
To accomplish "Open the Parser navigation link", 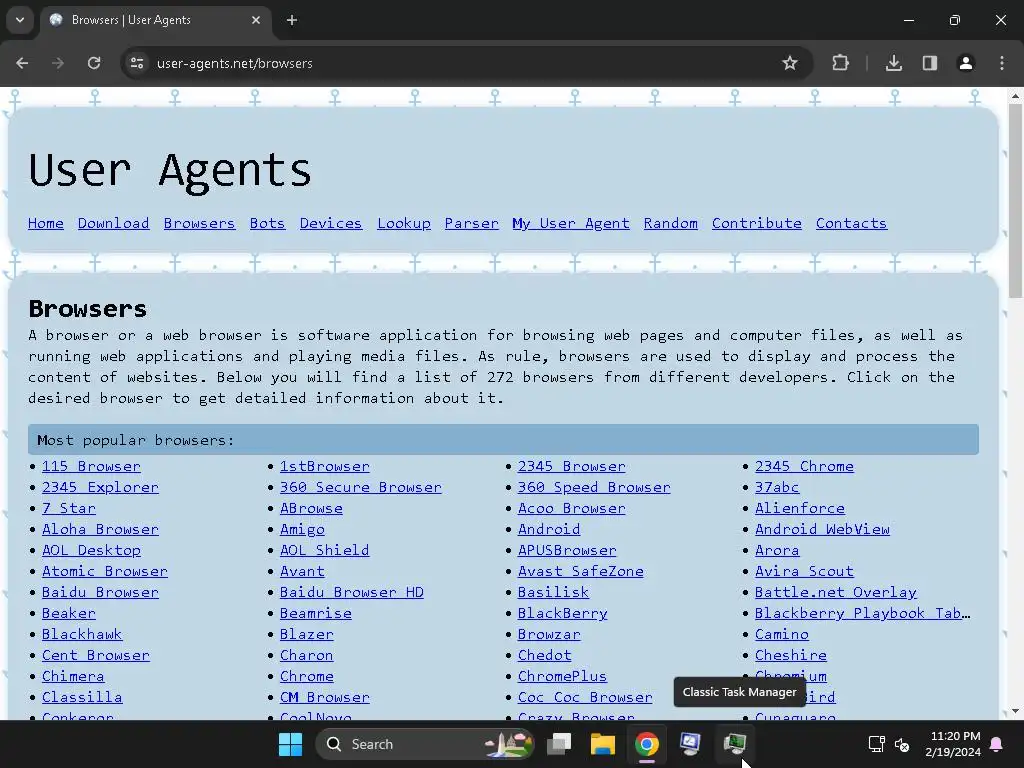I will tap(472, 223).
